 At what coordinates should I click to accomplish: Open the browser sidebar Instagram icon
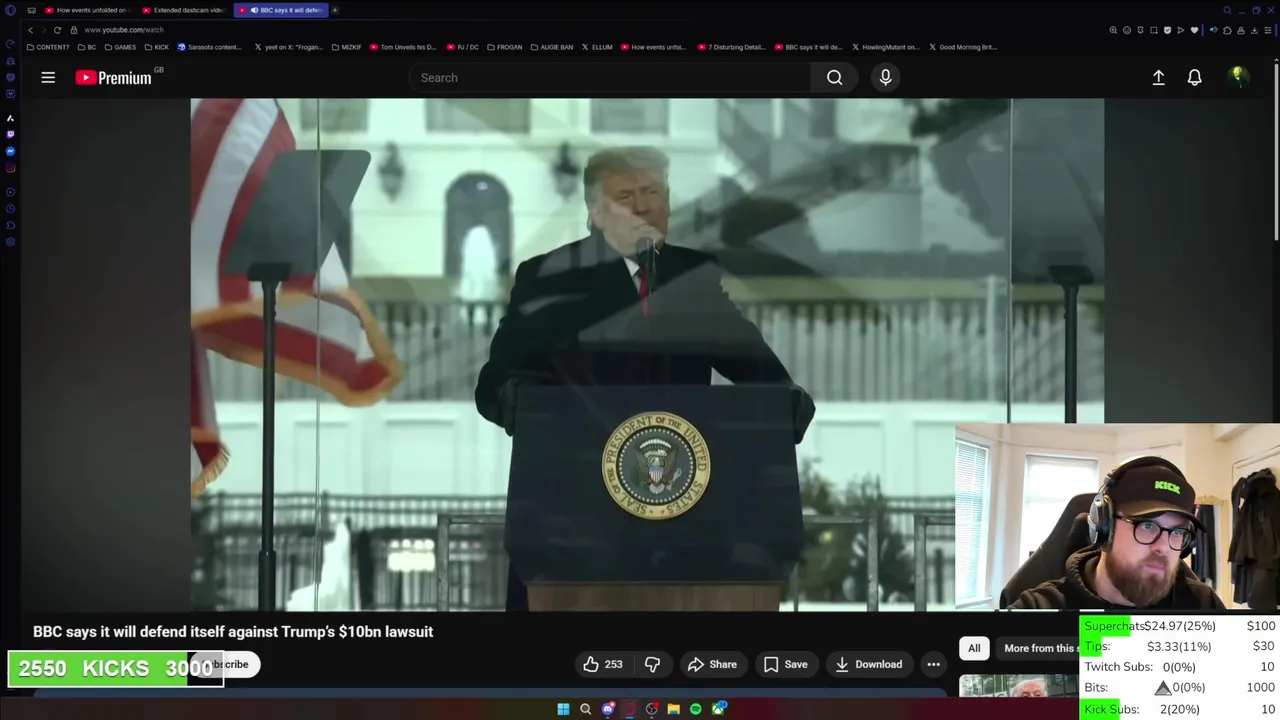coord(10,168)
